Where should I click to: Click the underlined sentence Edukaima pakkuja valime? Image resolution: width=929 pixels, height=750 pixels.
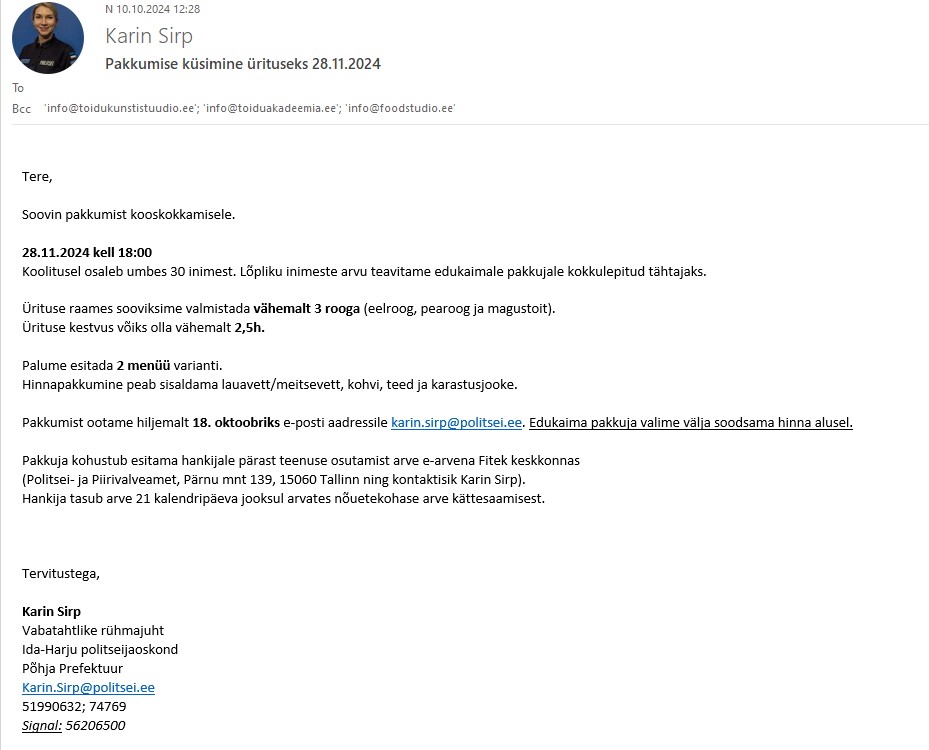[x=691, y=422]
